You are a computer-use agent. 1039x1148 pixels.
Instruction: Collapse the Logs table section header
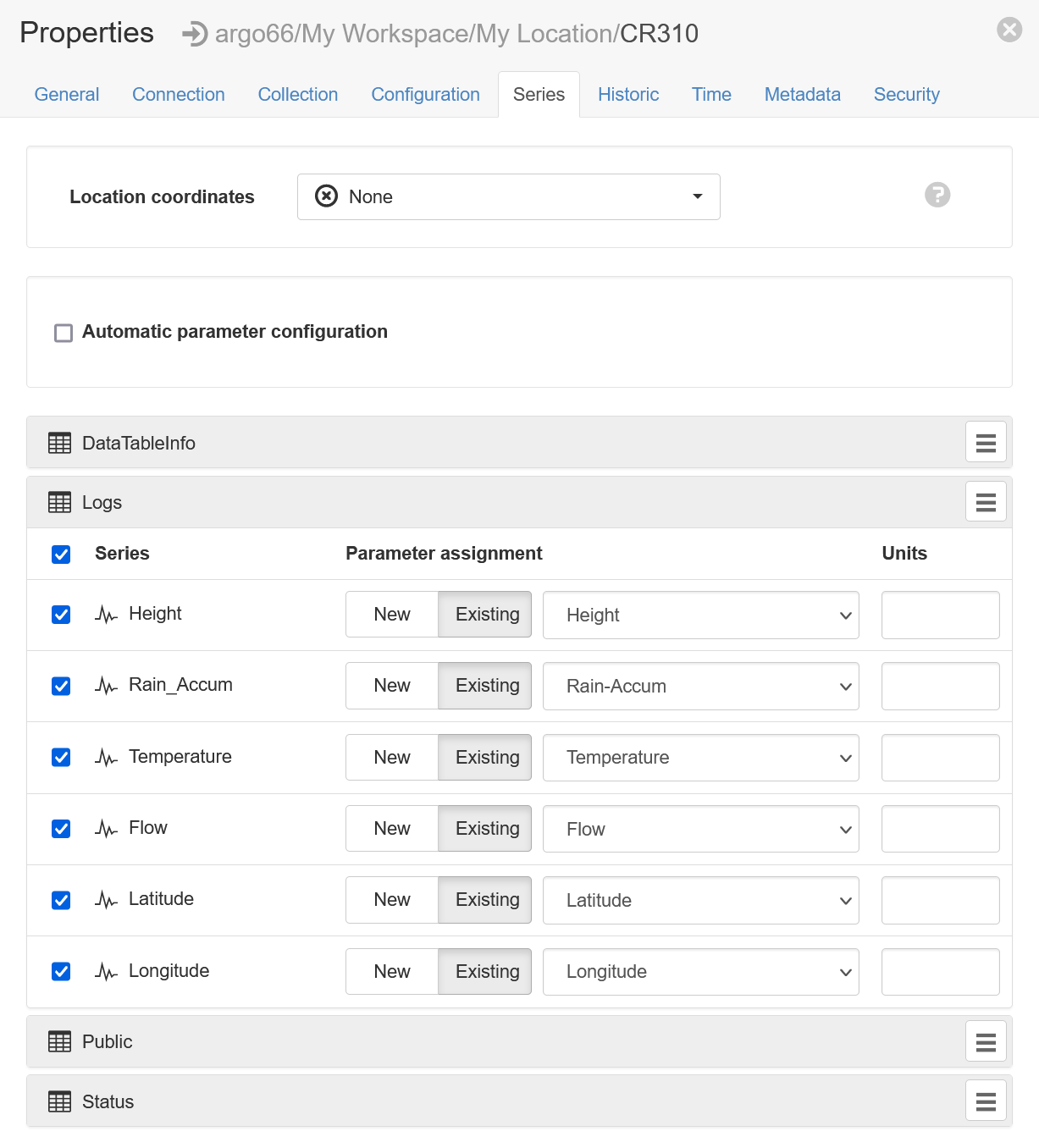(x=519, y=502)
